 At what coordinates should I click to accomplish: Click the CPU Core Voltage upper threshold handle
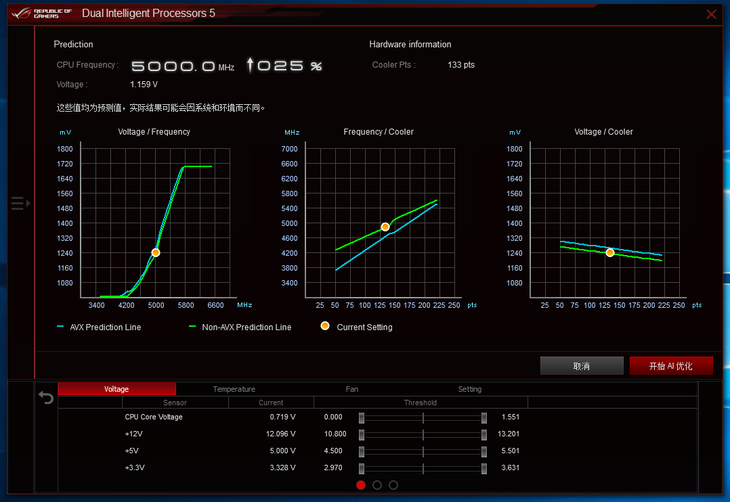pyautogui.click(x=484, y=418)
